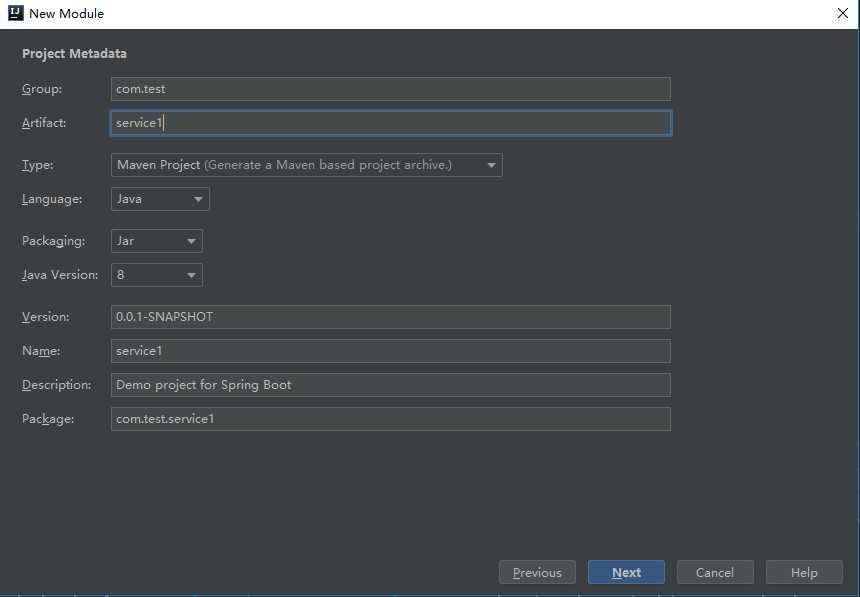Click into the Group text field
This screenshot has height=597, width=860.
click(x=391, y=89)
